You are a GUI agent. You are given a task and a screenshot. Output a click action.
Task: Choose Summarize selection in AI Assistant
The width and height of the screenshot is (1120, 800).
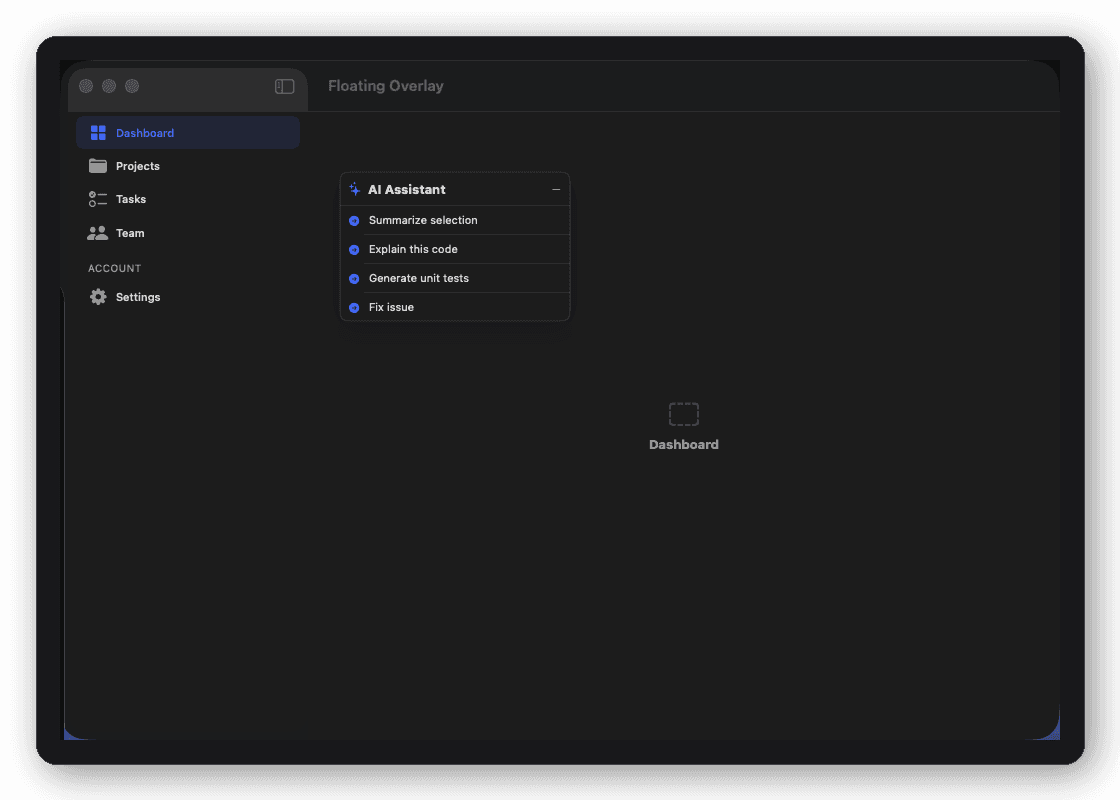[x=455, y=221]
